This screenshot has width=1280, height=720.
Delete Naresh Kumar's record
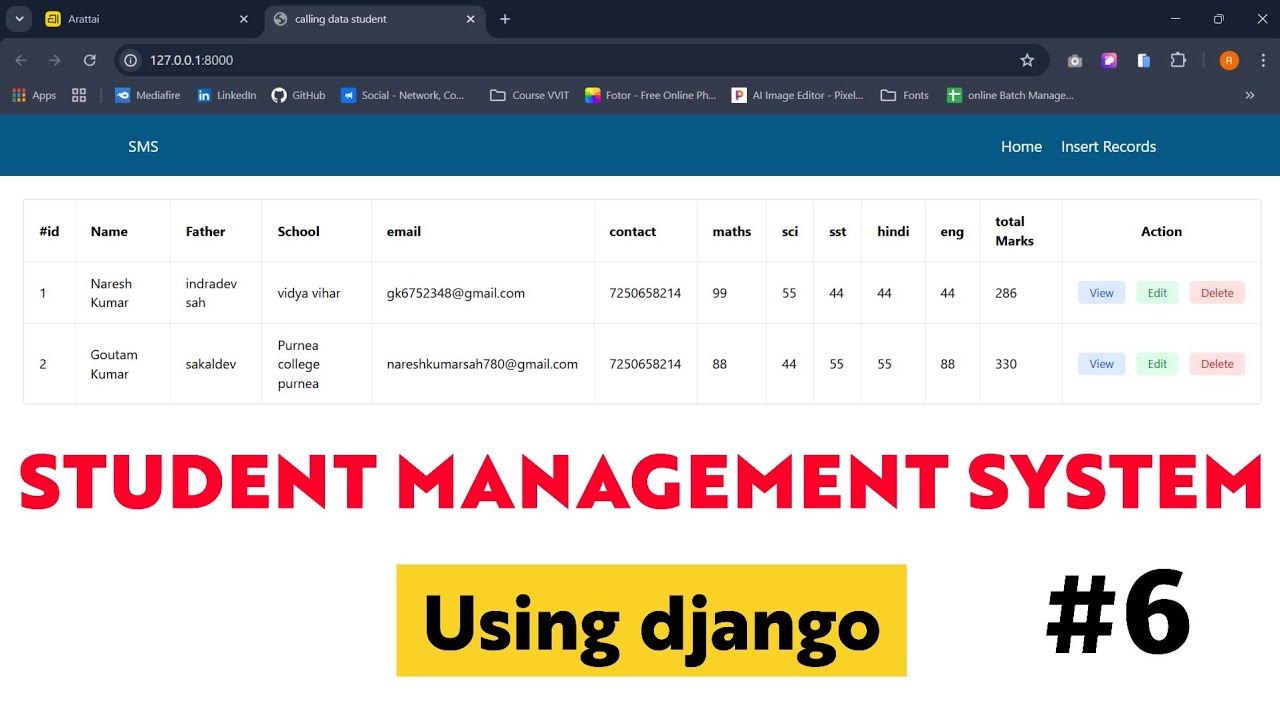[x=1217, y=293]
